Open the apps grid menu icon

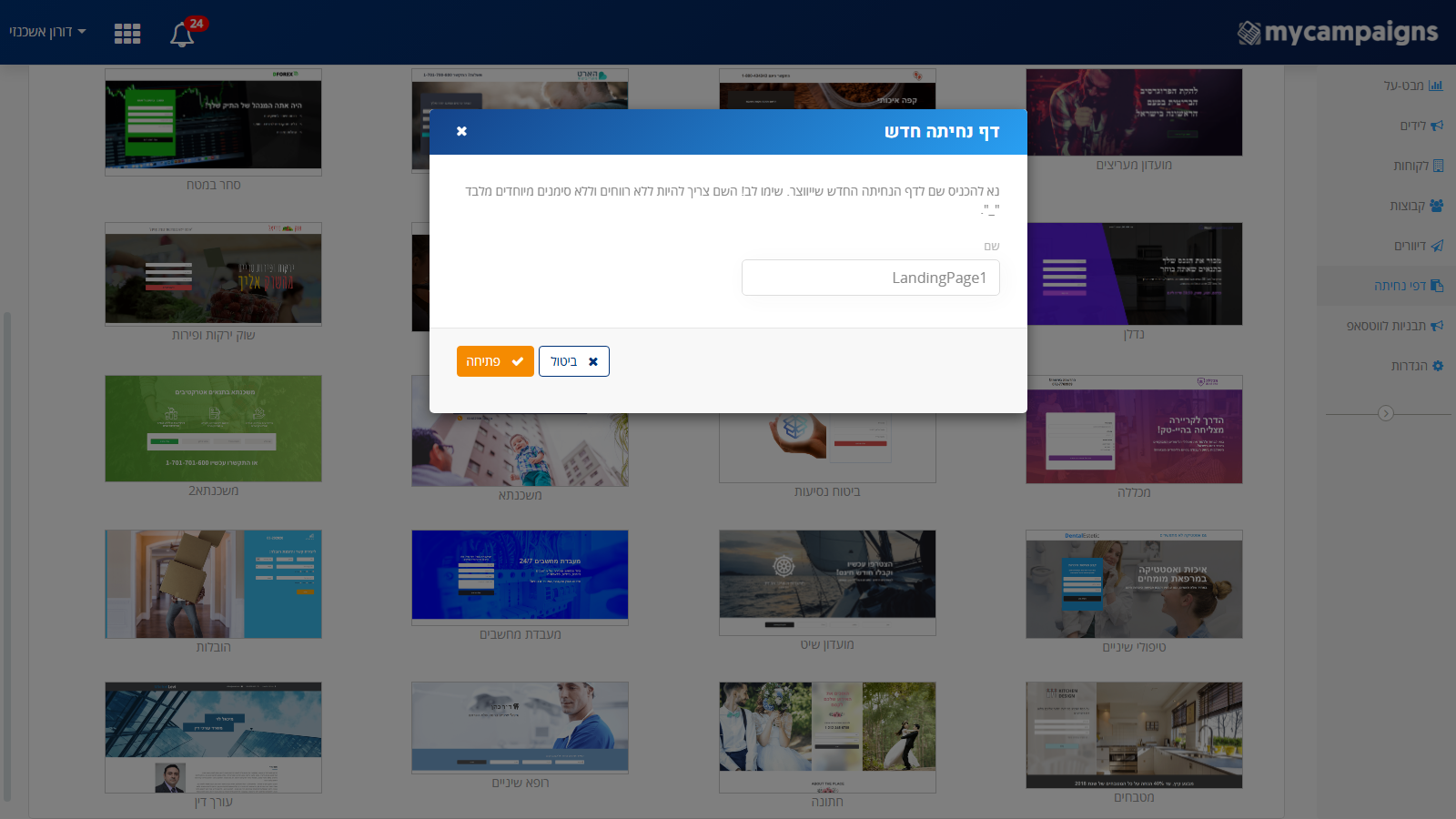pyautogui.click(x=127, y=34)
